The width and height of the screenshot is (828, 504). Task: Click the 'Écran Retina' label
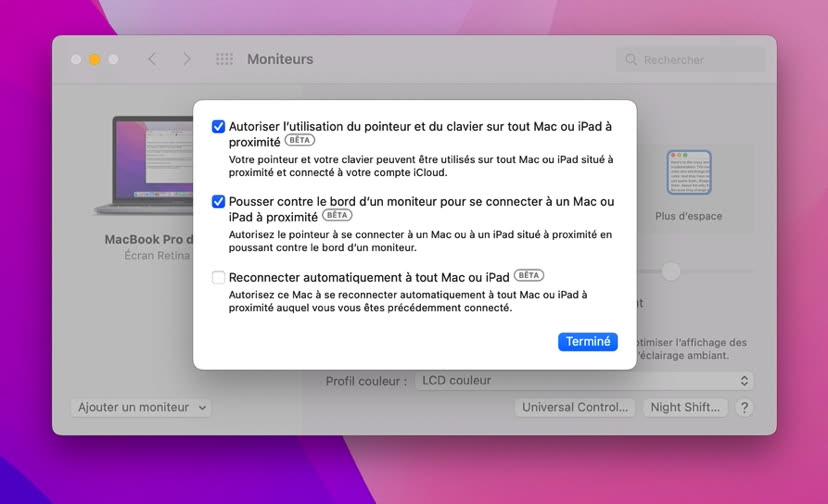pos(157,255)
